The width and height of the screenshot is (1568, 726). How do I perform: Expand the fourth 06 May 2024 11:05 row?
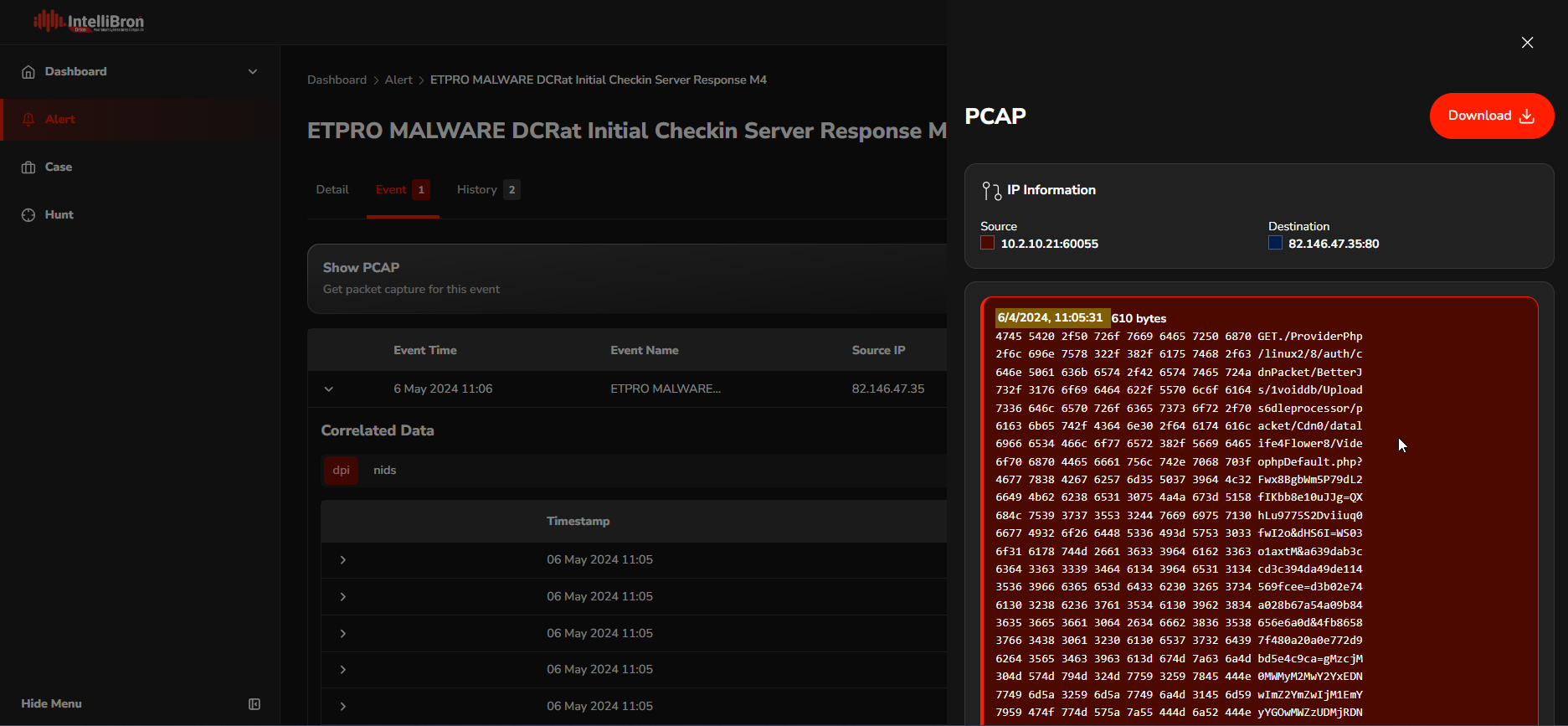coord(342,670)
